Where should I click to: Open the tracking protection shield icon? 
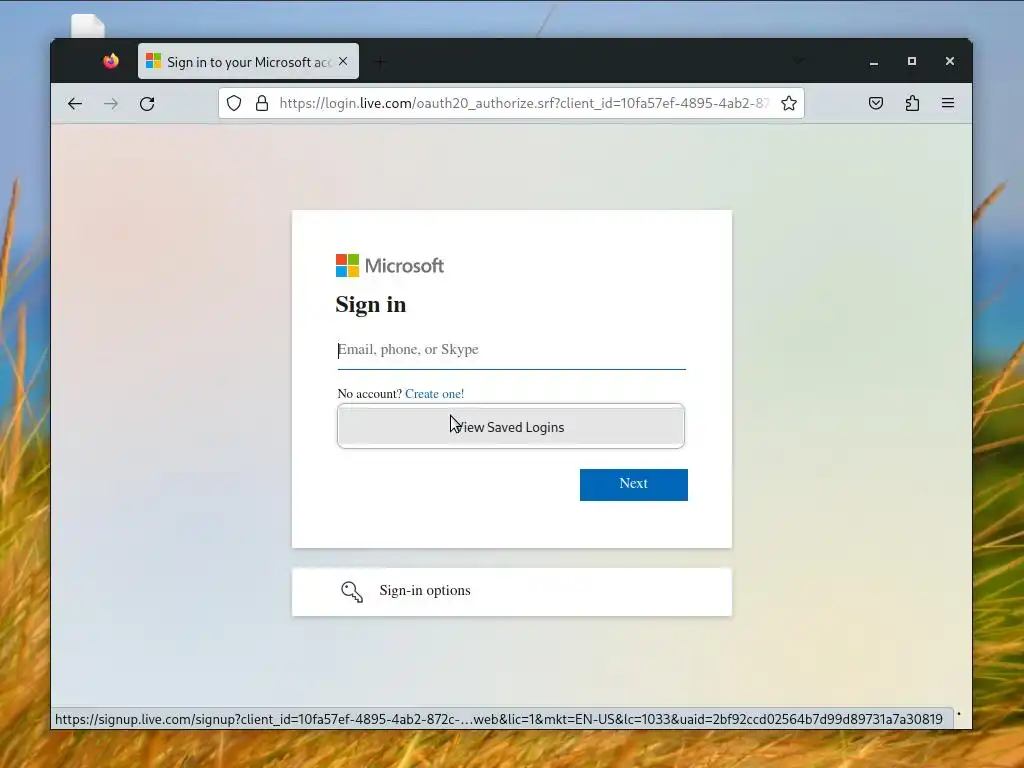(234, 103)
